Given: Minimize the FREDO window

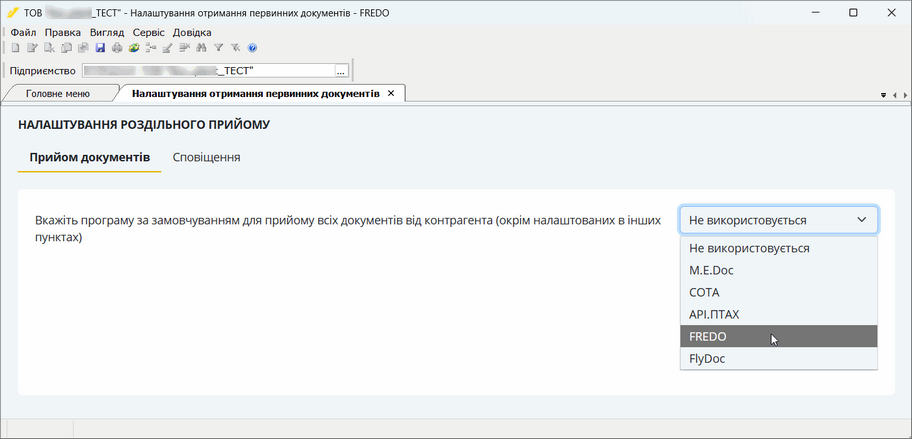Looking at the screenshot, I should pyautogui.click(x=814, y=13).
